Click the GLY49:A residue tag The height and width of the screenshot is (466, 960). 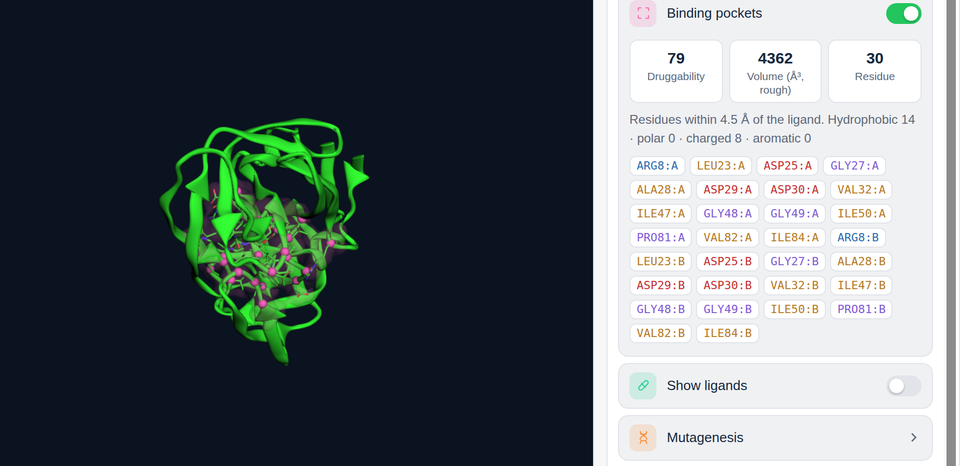click(x=794, y=214)
